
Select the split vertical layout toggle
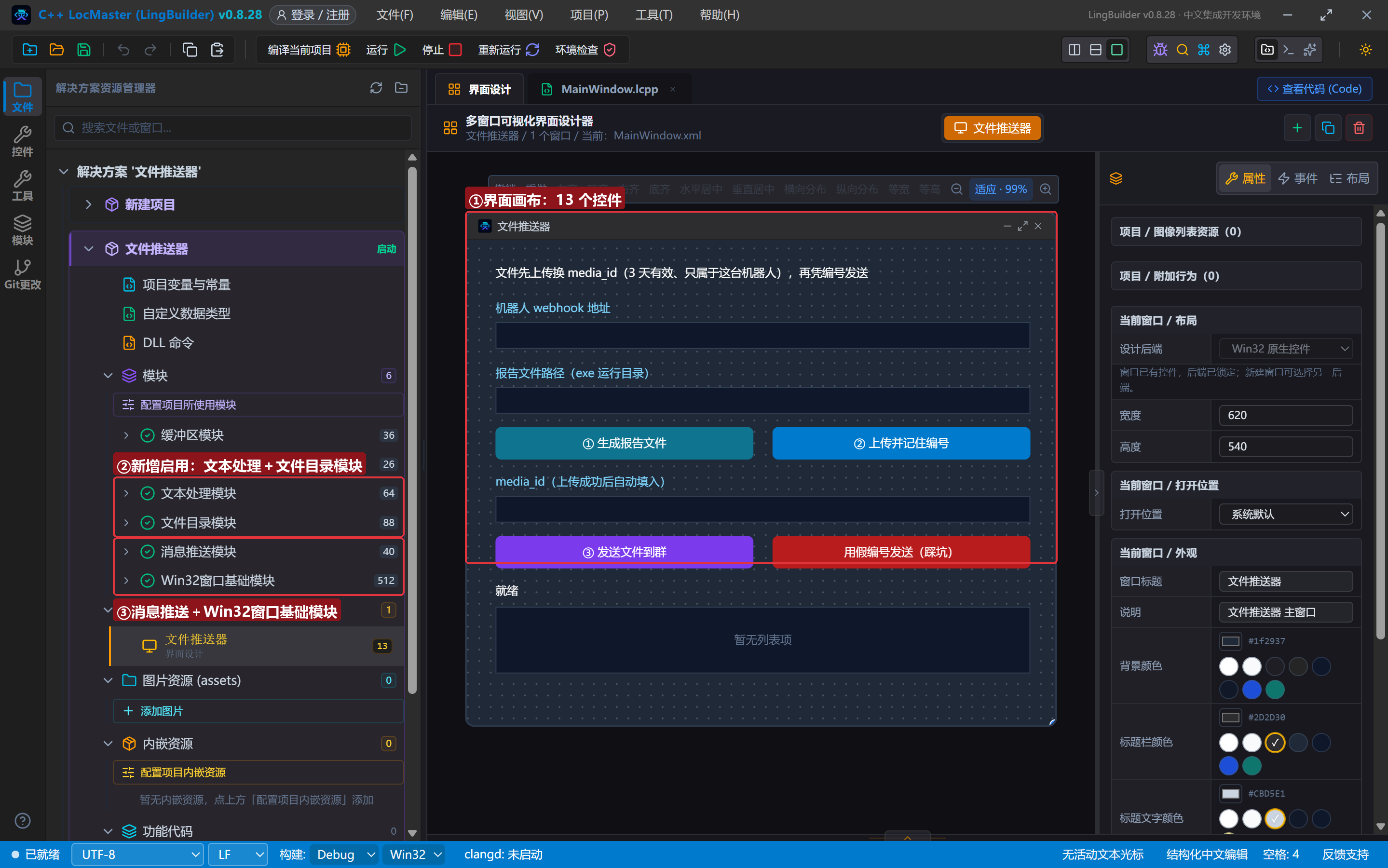pos(1074,49)
